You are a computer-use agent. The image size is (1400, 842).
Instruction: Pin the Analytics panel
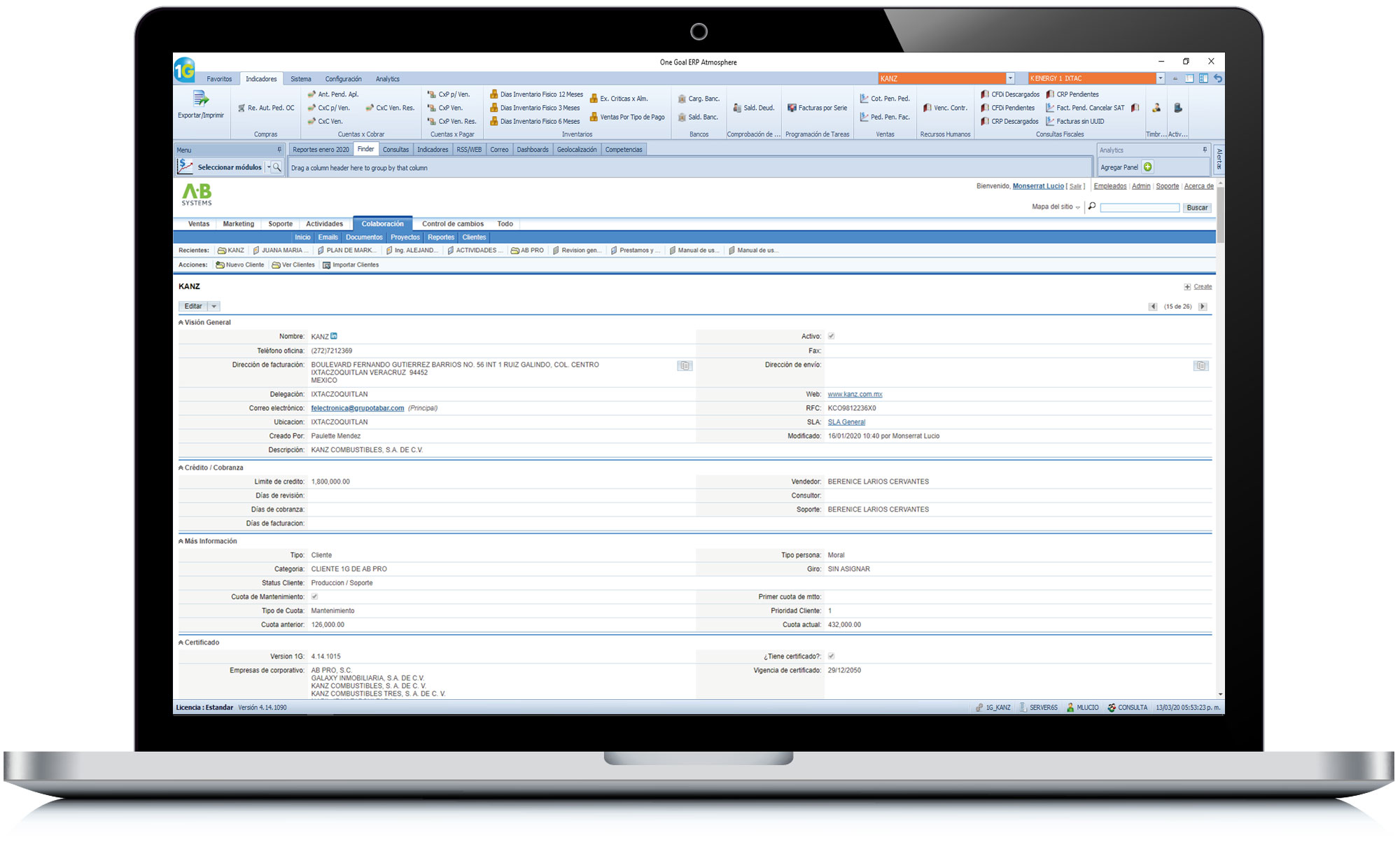1205,150
